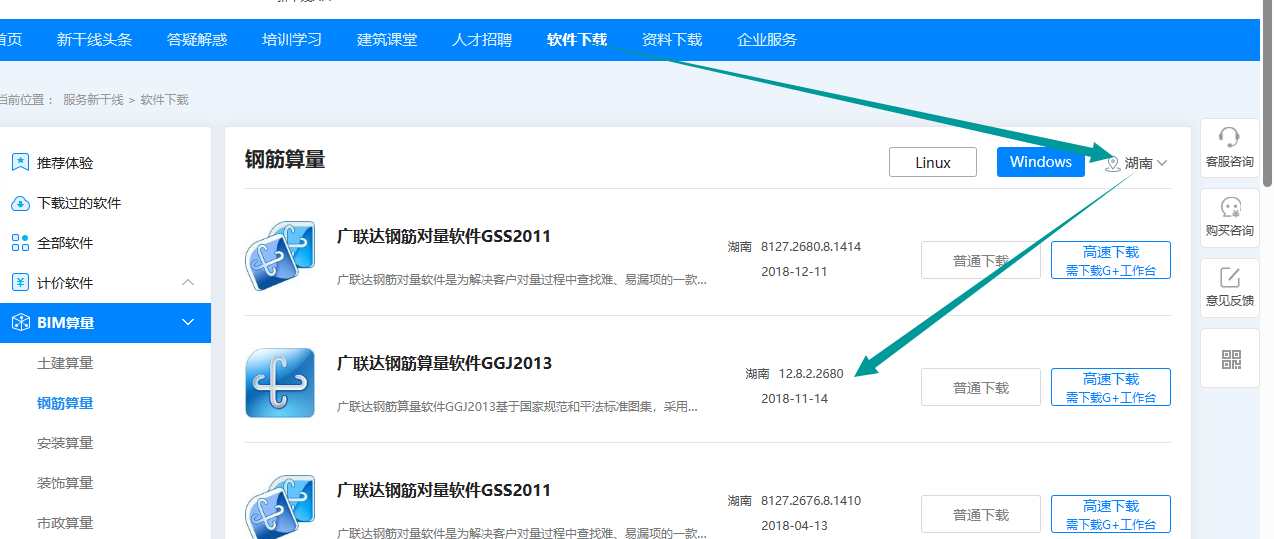Open the 建筑课堂 nav tab
This screenshot has width=1274, height=539.
click(387, 40)
